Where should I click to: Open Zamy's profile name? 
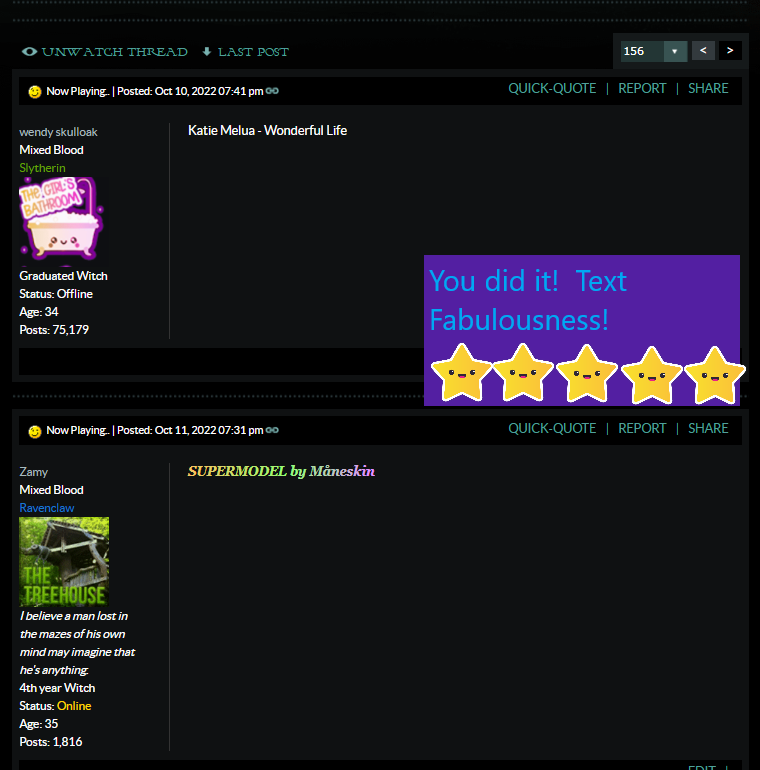[x=33, y=472]
